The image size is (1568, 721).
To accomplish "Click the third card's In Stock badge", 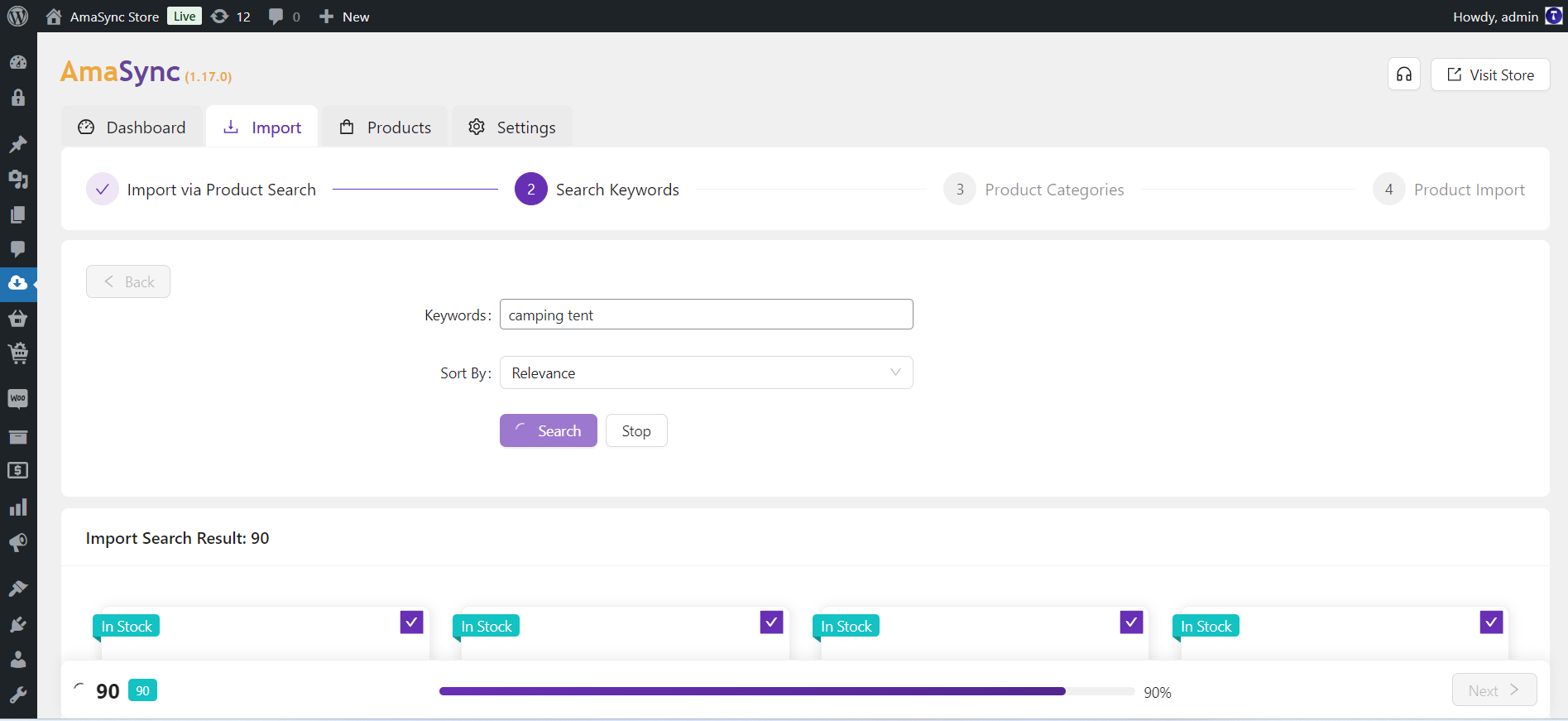I will coord(846,626).
